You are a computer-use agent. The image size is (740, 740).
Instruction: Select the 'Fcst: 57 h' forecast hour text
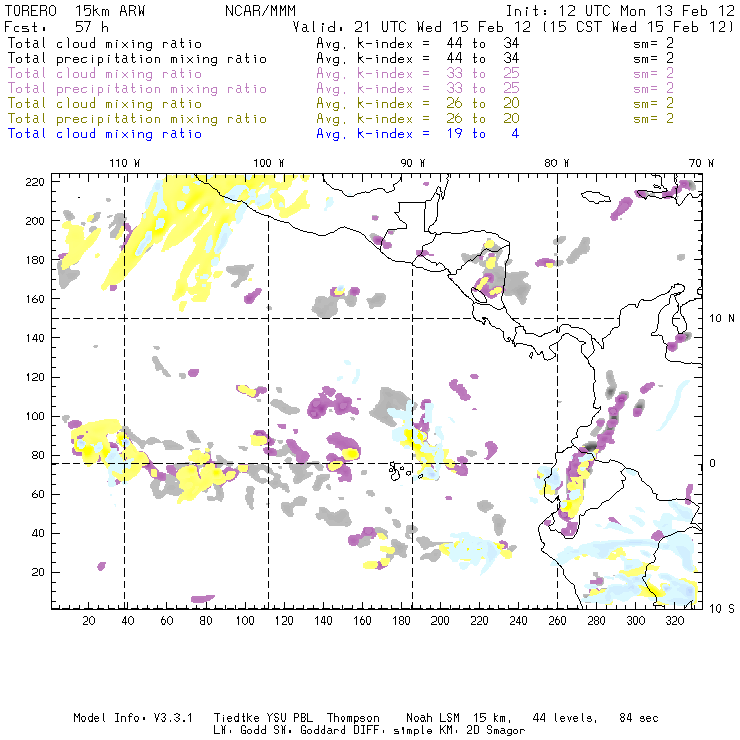point(56,27)
